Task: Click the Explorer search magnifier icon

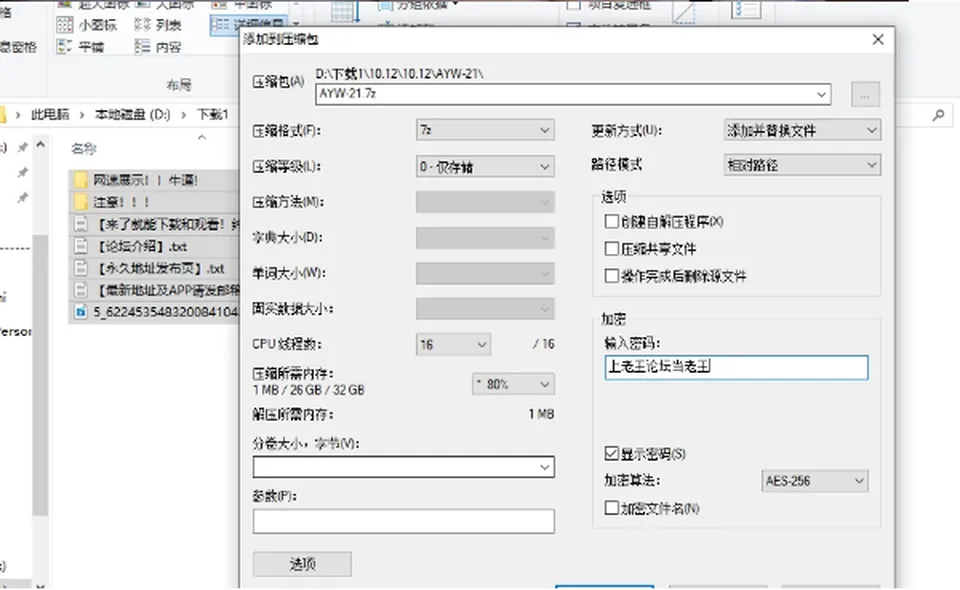Action: tap(938, 114)
